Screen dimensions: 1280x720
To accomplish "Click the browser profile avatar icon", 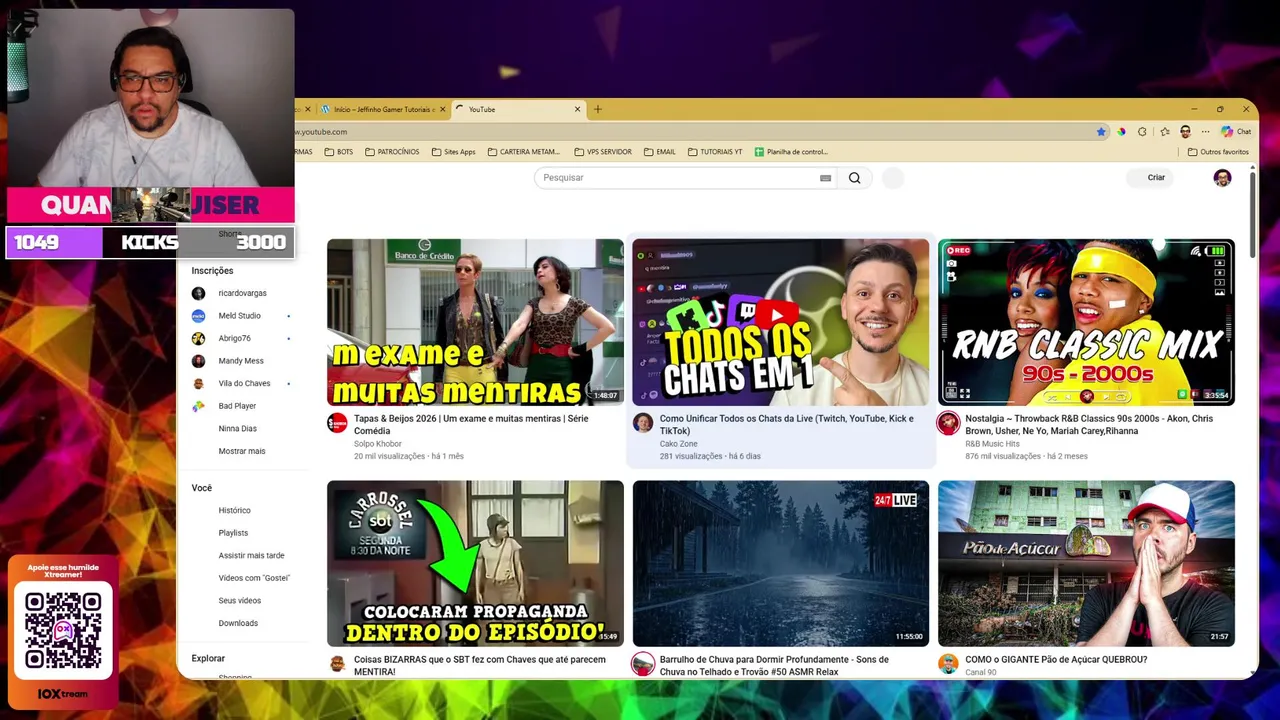I will 1185,131.
